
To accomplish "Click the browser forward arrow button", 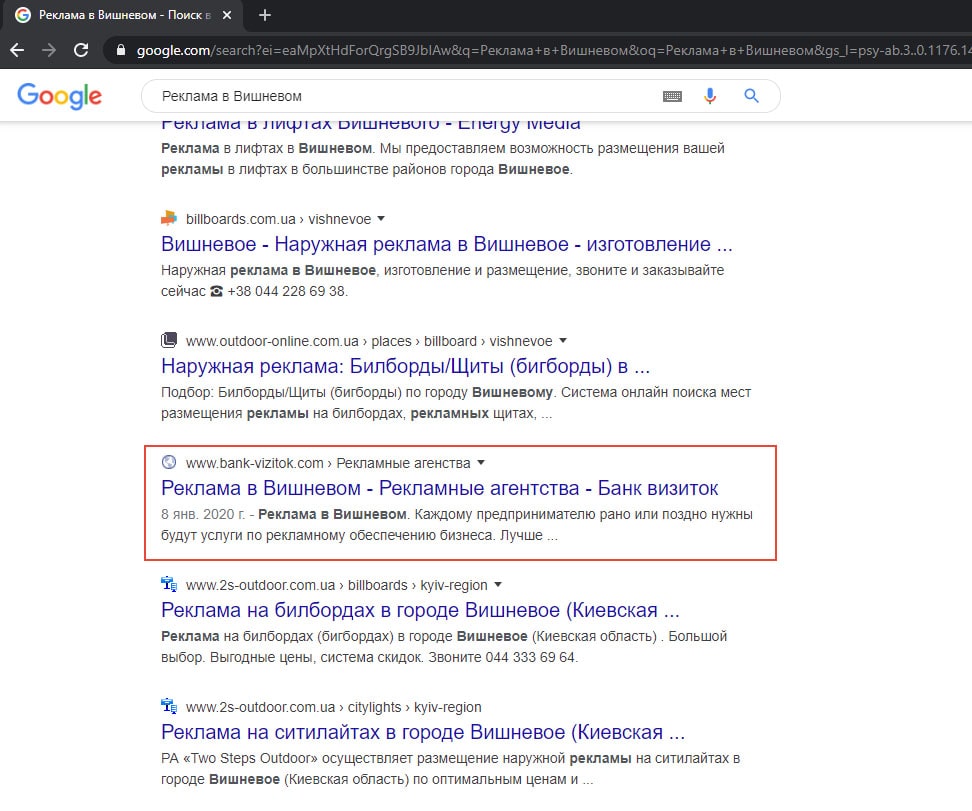I will click(49, 50).
